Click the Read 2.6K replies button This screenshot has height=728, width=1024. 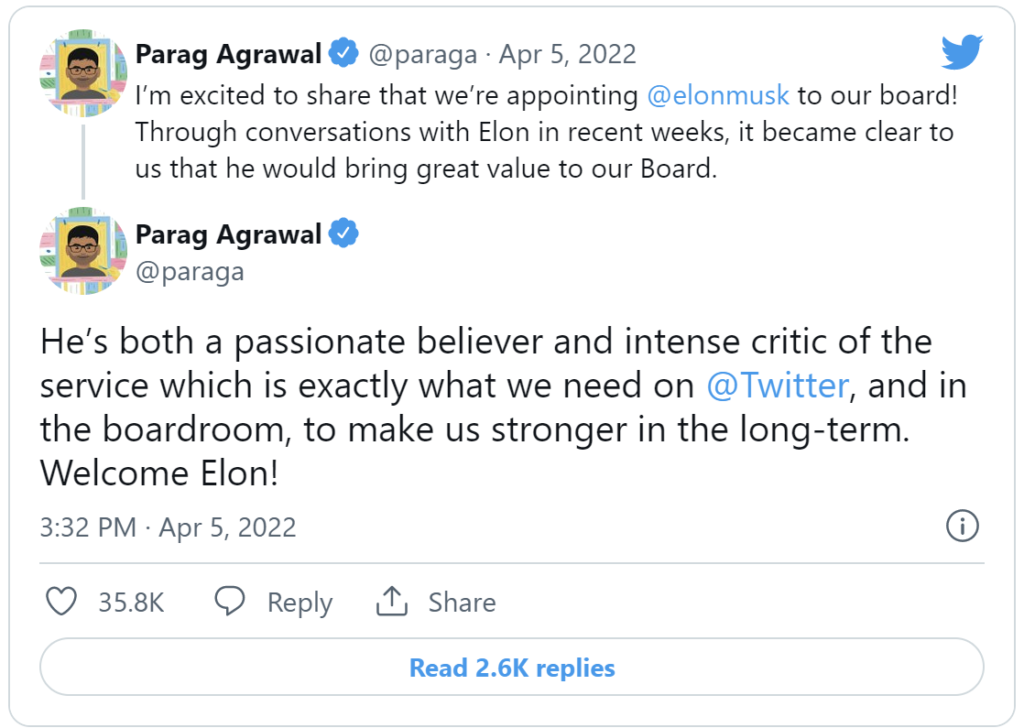click(512, 667)
